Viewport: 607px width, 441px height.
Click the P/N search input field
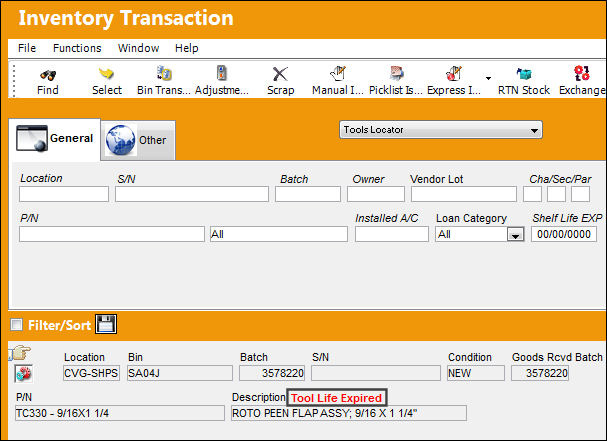(x=112, y=234)
